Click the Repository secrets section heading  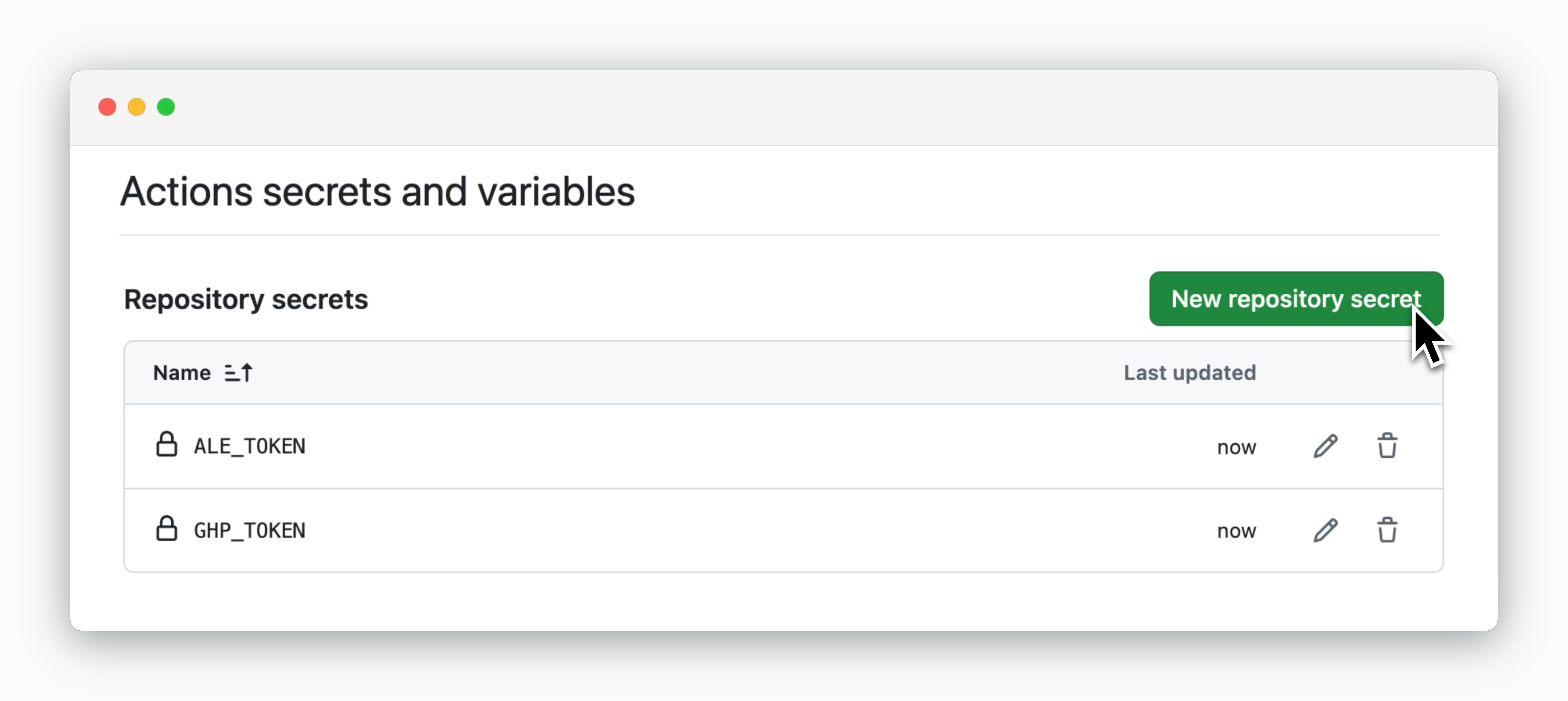point(246,299)
